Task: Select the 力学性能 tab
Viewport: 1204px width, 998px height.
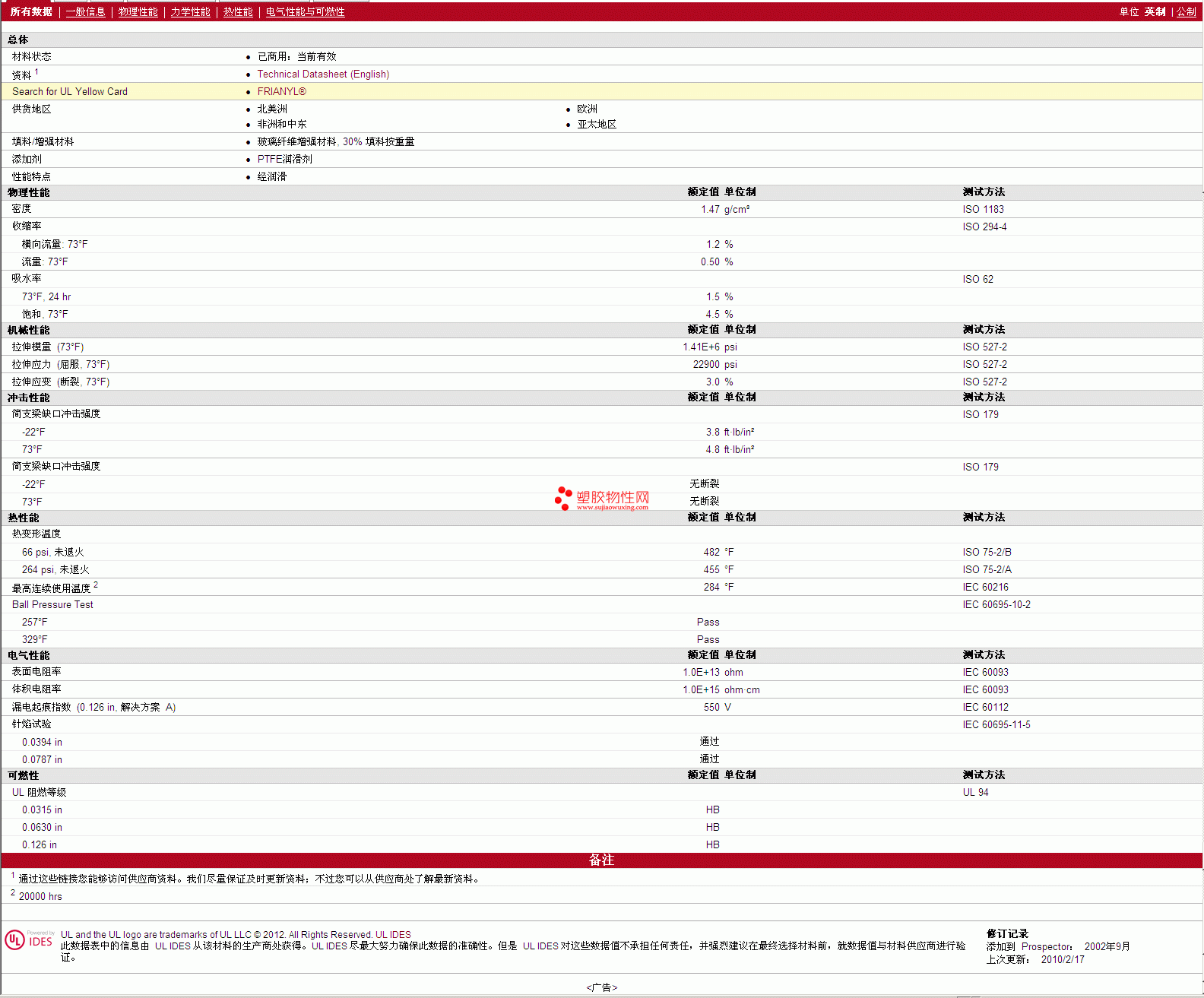Action: 190,11
